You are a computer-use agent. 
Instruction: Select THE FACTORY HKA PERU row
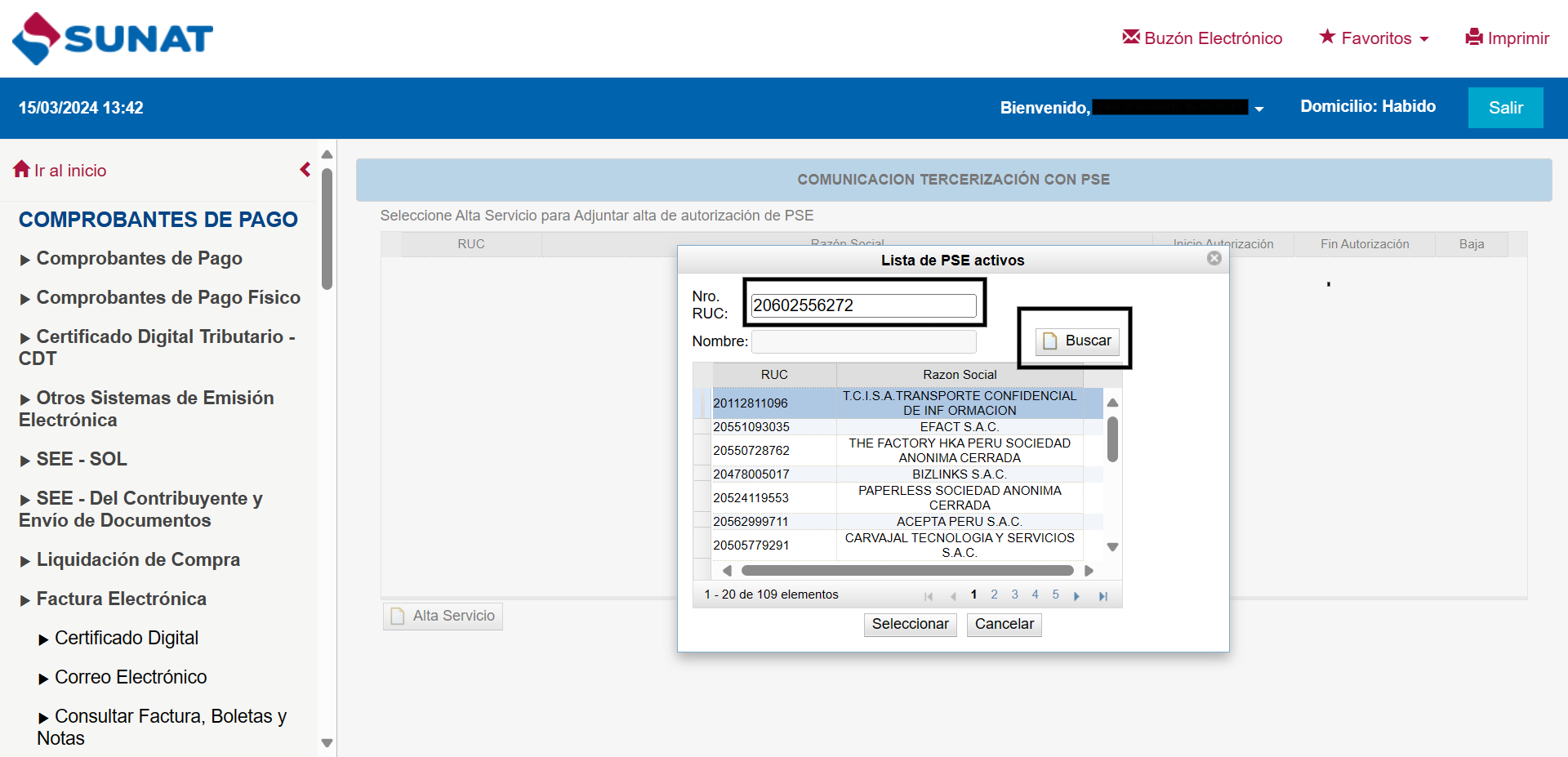coord(898,451)
